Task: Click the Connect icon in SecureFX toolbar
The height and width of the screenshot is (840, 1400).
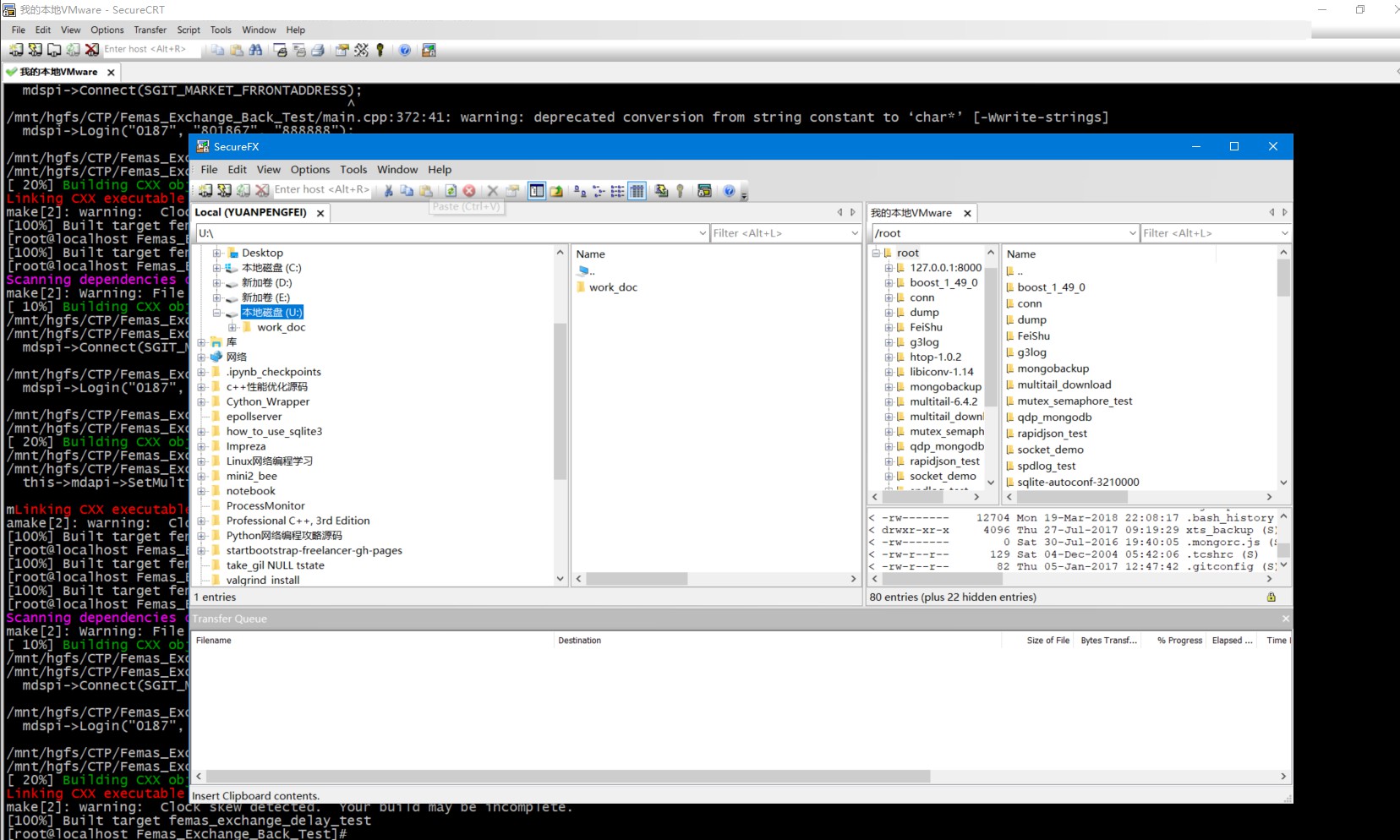Action: (x=205, y=191)
